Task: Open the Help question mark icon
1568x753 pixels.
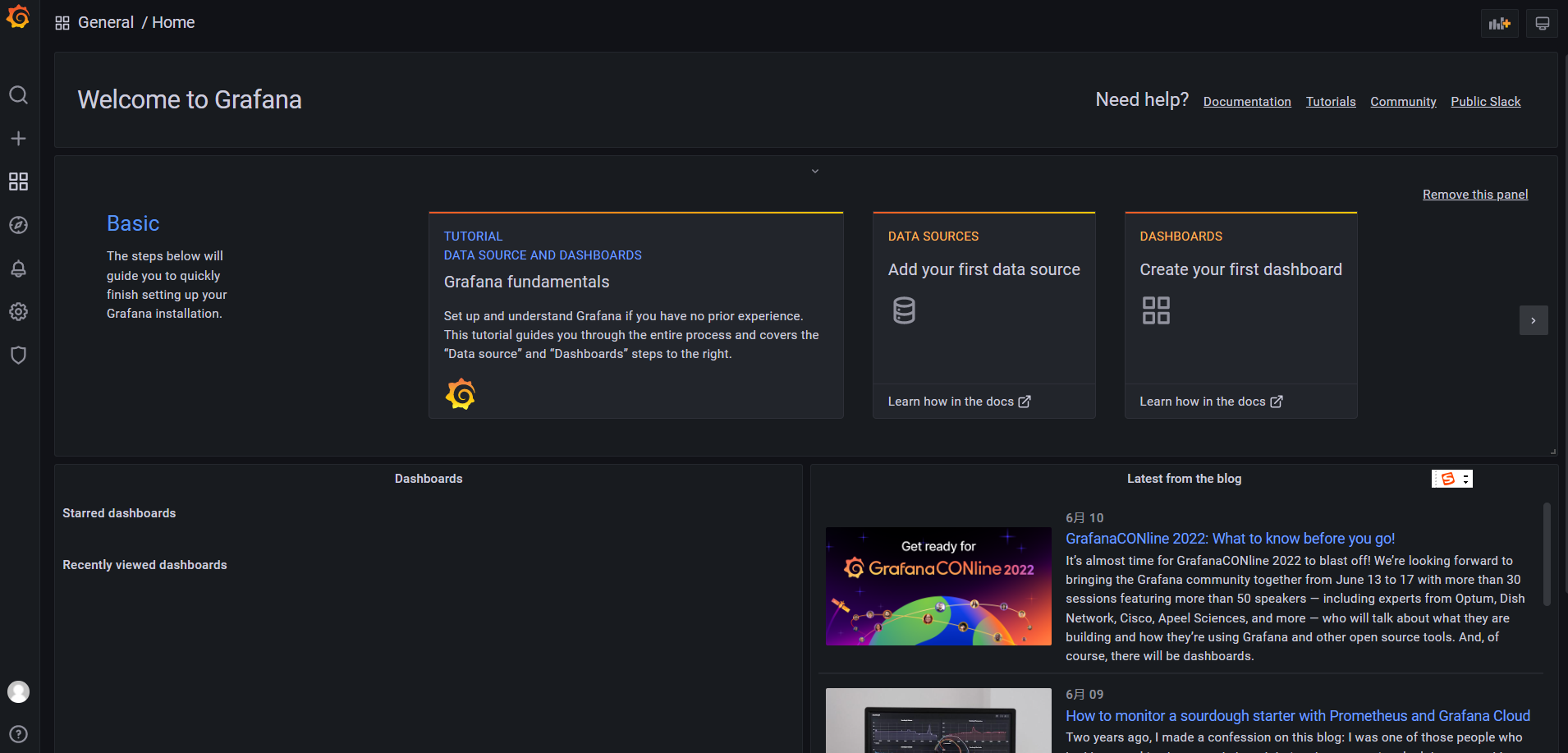Action: tap(18, 734)
